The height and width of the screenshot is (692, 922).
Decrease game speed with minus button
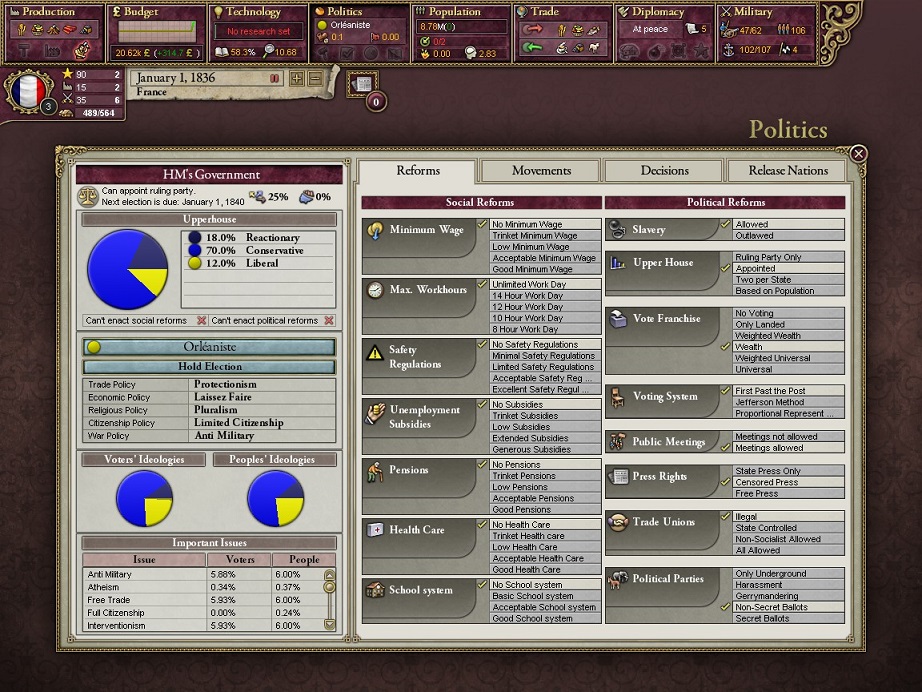tap(315, 78)
